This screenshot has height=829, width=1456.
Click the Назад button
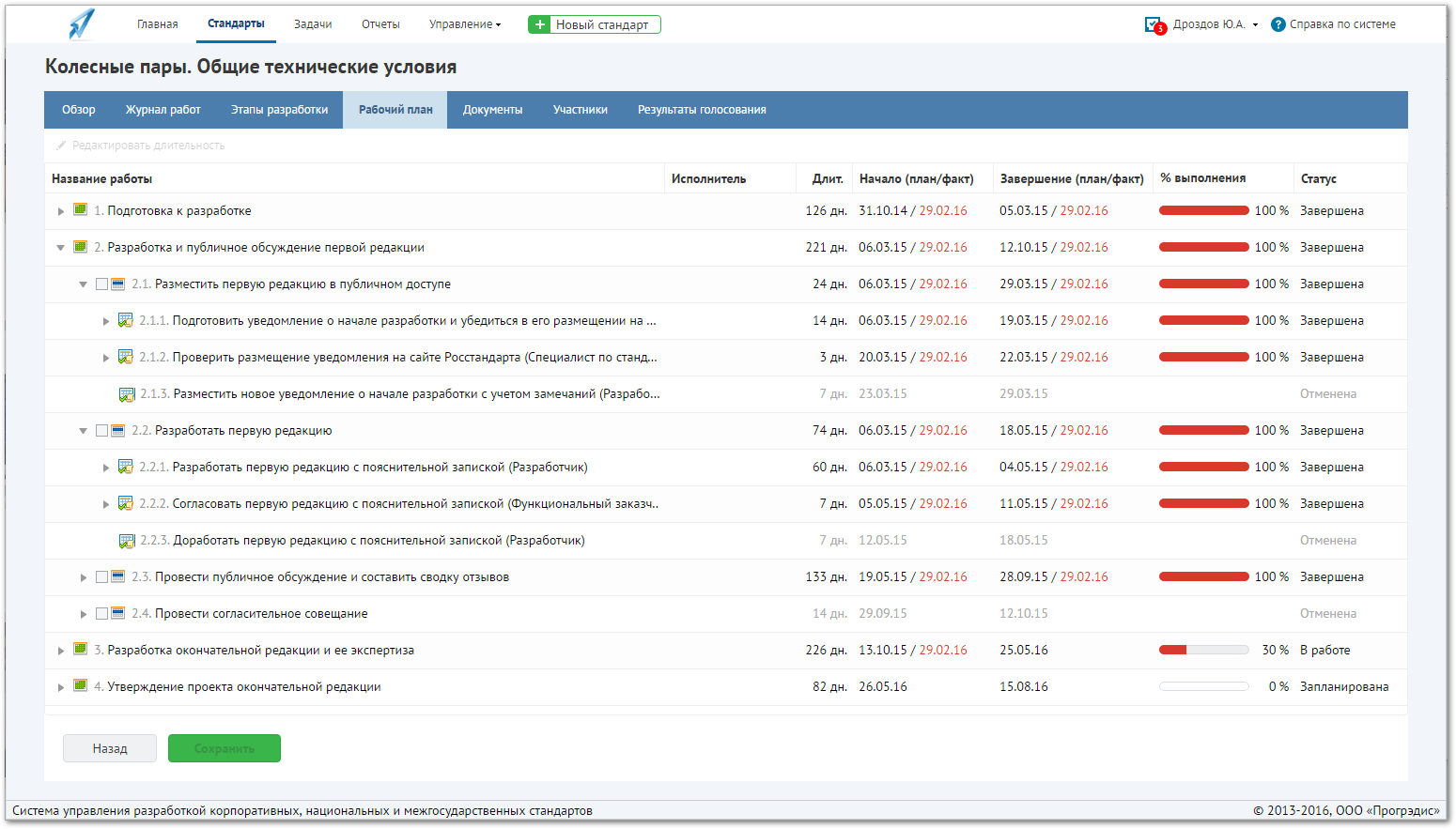point(110,748)
